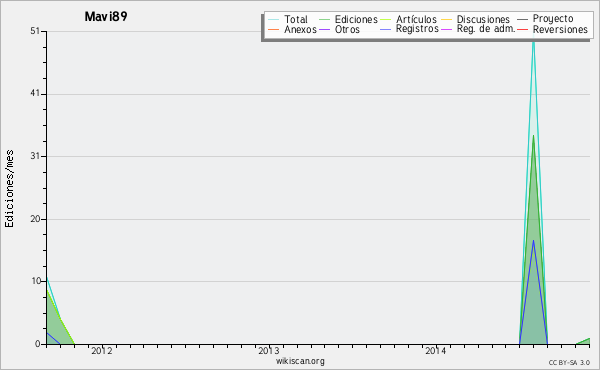The width and height of the screenshot is (600, 370).
Task: Click the wikiscan.org caption
Action: tap(300, 361)
